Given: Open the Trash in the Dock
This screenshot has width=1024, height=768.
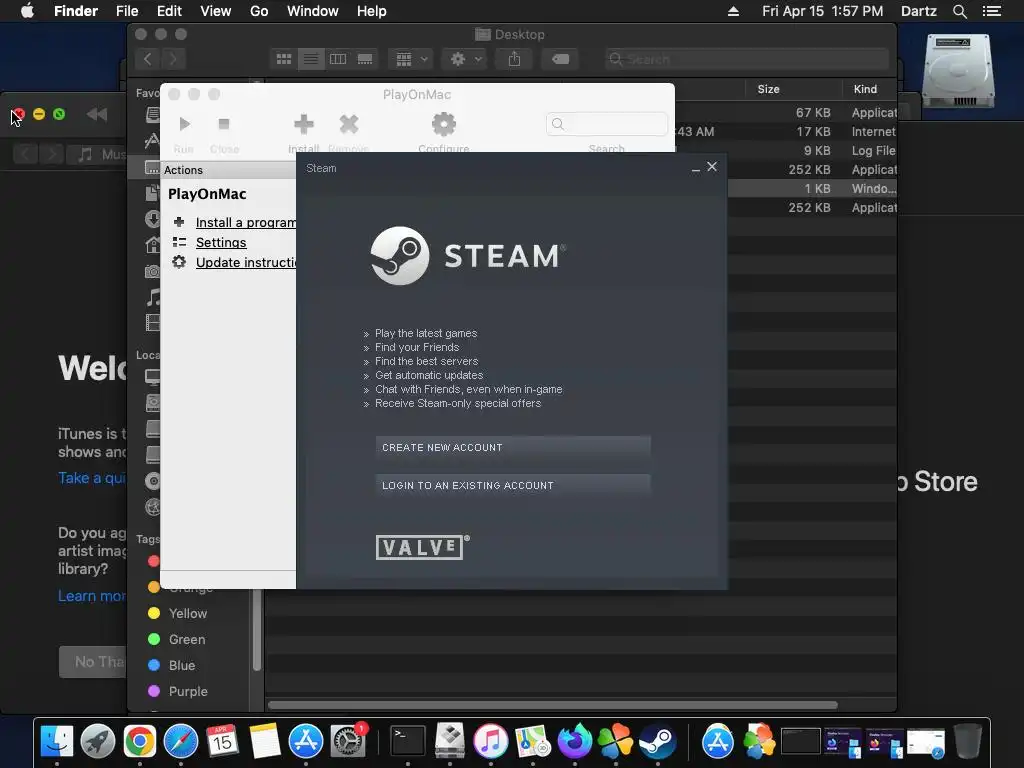Looking at the screenshot, I should (x=968, y=741).
